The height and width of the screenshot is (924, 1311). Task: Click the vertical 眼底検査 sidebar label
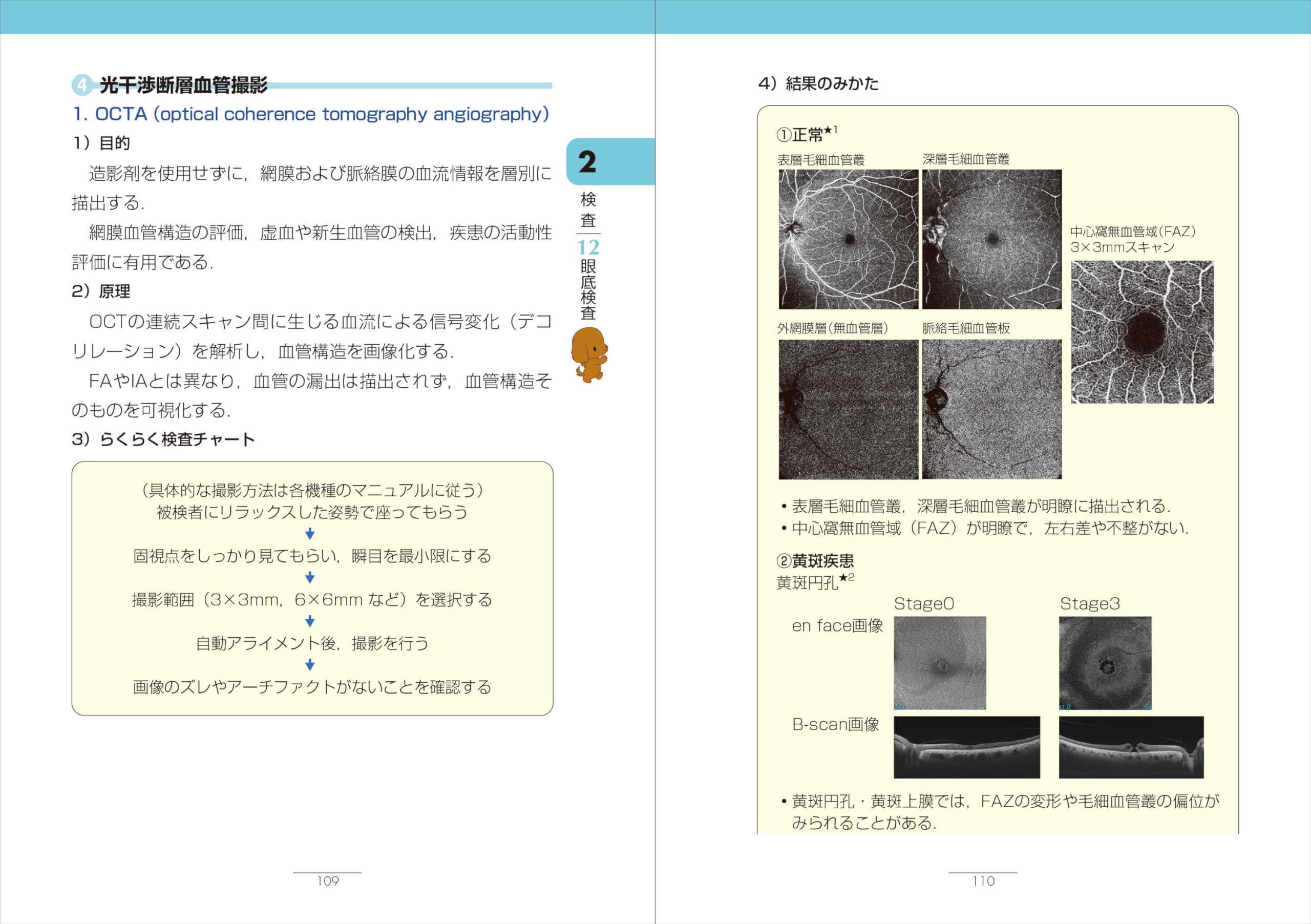588,290
